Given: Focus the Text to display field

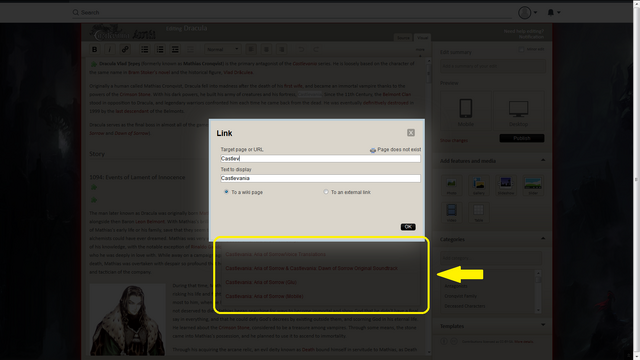Looking at the screenshot, I should tap(320, 178).
